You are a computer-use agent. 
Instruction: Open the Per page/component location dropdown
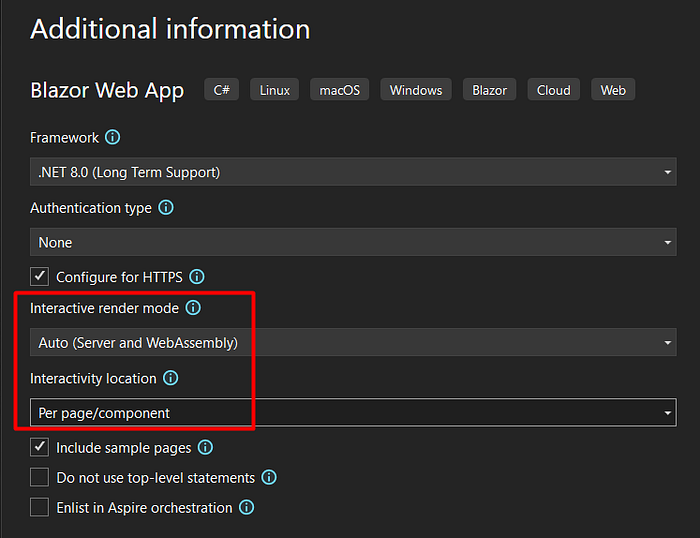coord(353,413)
